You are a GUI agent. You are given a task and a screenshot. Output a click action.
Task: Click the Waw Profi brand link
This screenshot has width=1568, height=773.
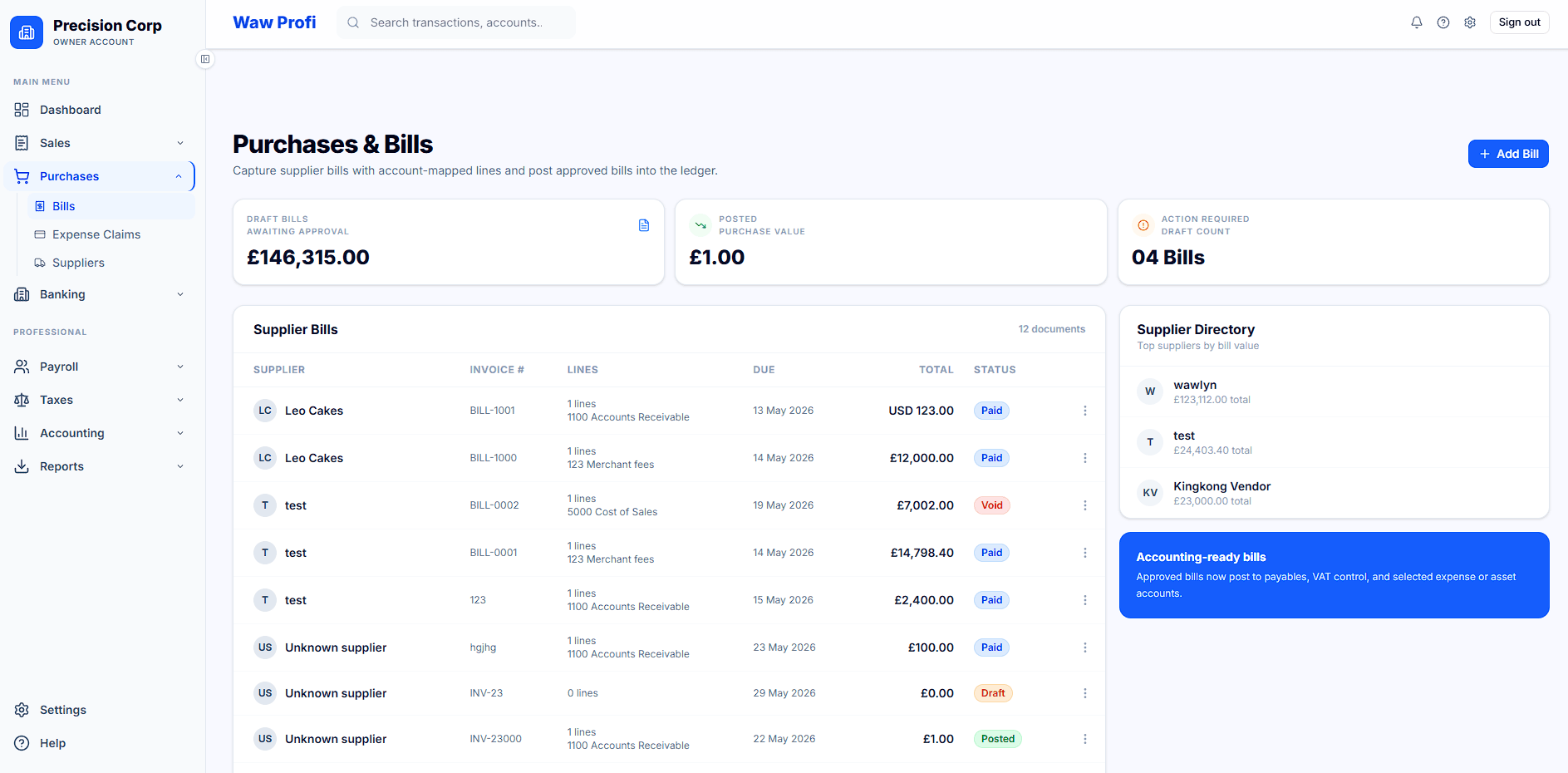274,22
